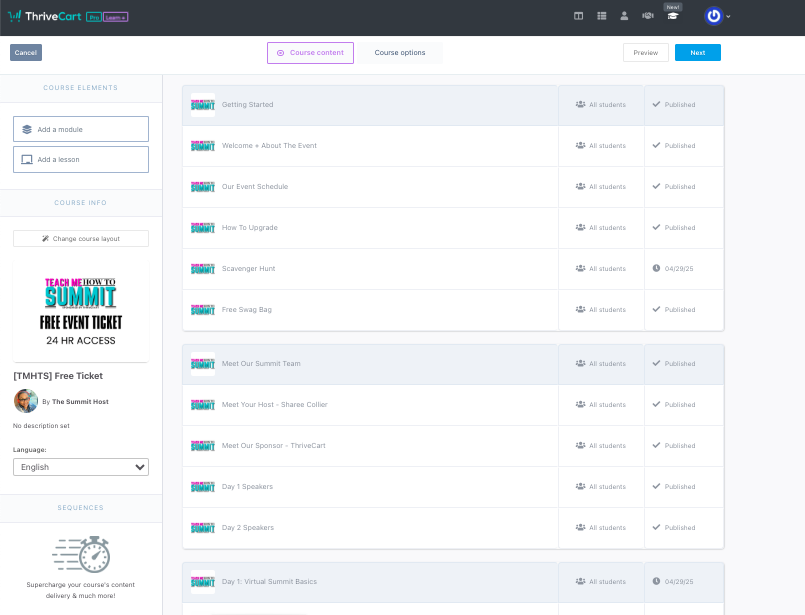The height and width of the screenshot is (615, 805).
Task: Click the Sequences stopwatch illustration
Action: point(81,554)
